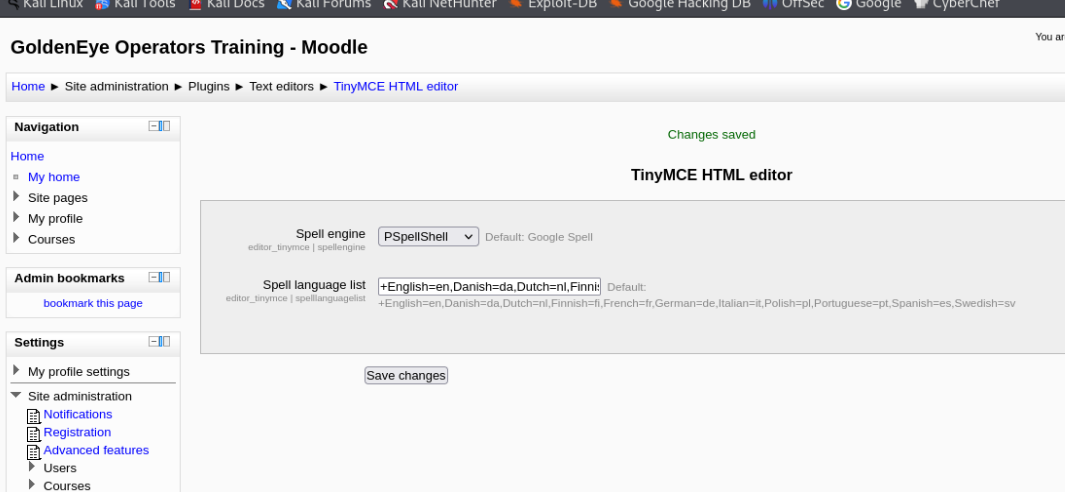The width and height of the screenshot is (1065, 492).
Task: Dock the Admin bookmarks block
Action: click(165, 277)
